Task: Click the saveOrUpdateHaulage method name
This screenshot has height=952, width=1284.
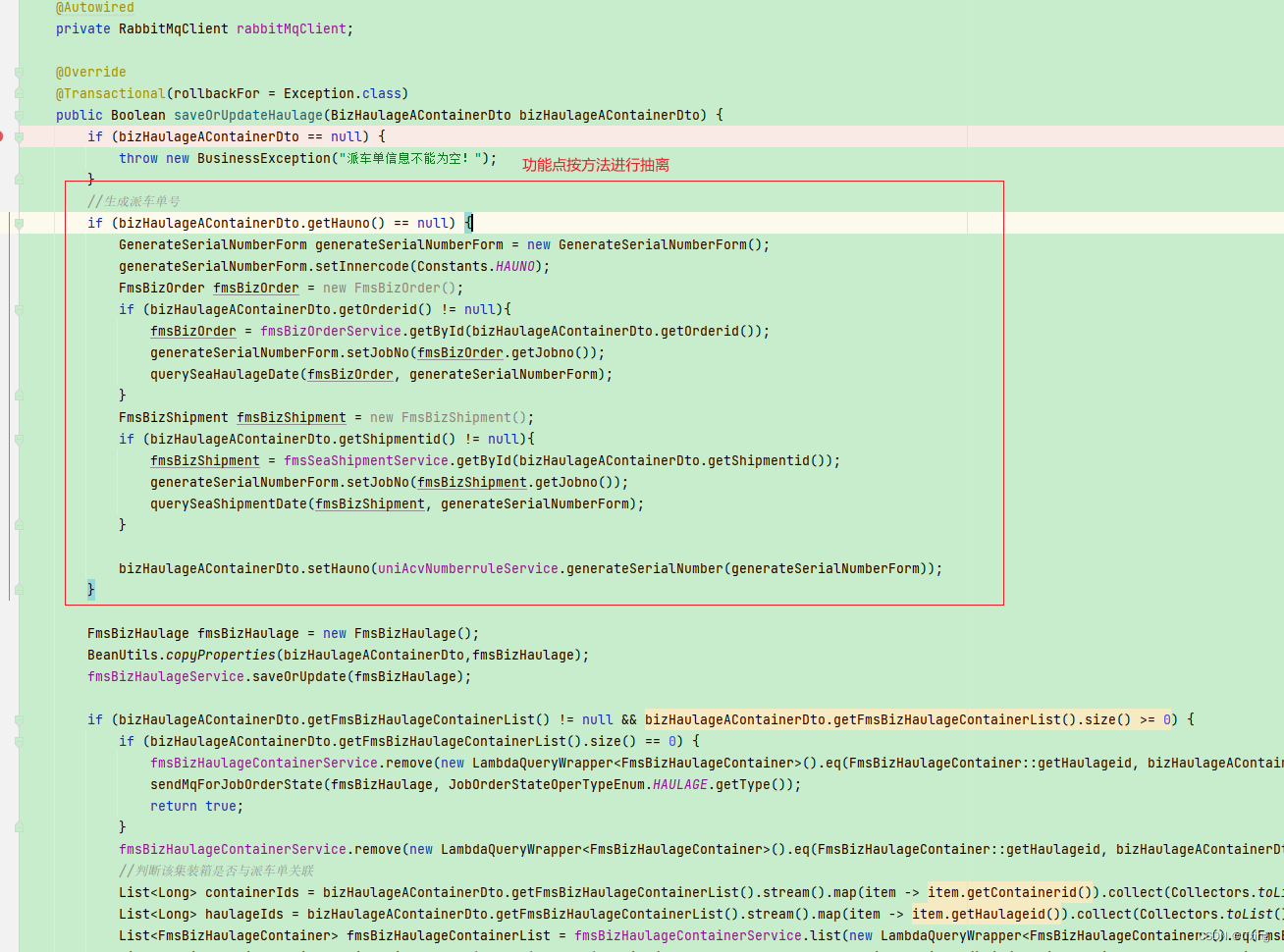Action: [x=248, y=115]
